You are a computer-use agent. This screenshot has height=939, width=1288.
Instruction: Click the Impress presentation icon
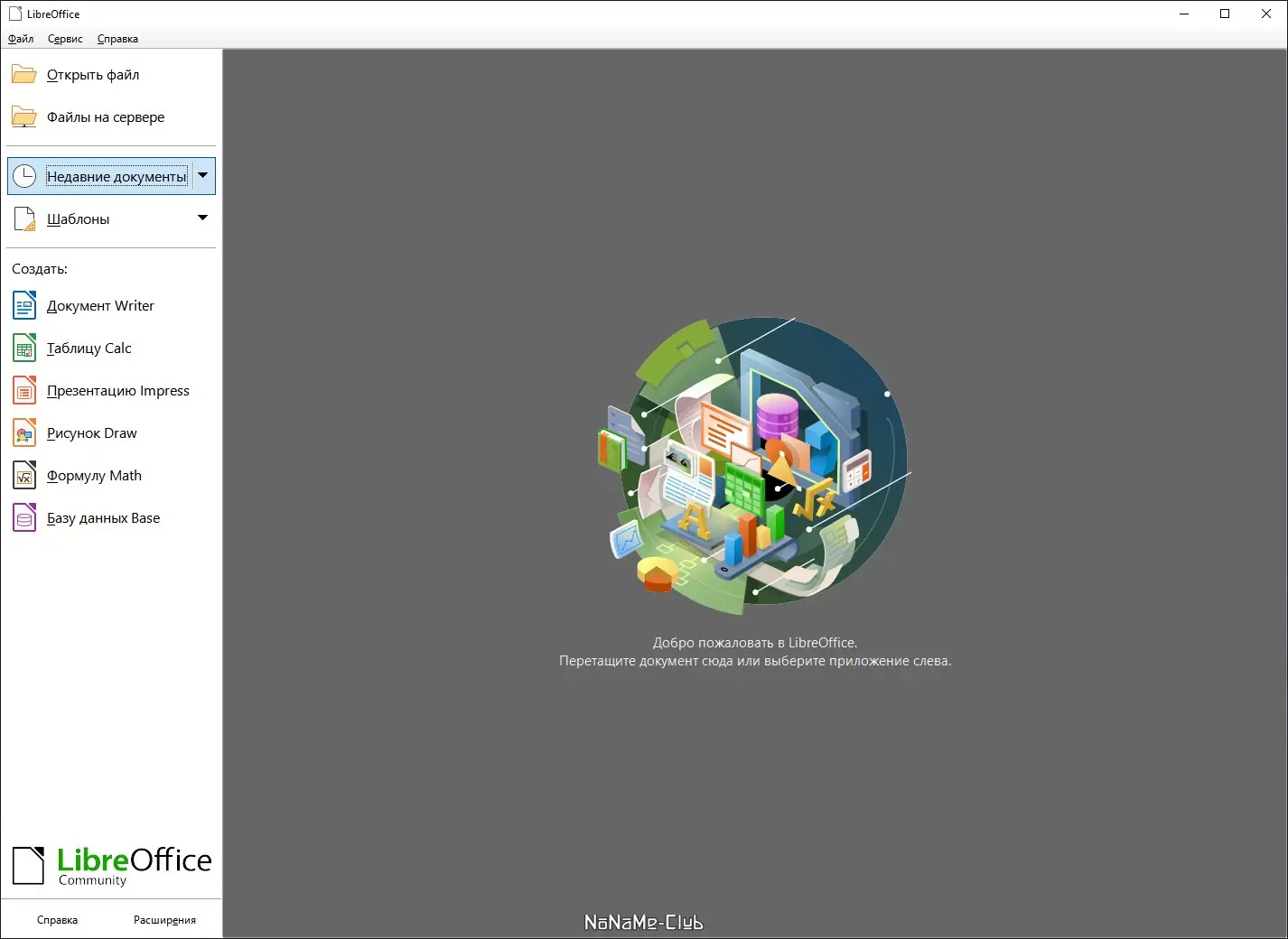24,391
